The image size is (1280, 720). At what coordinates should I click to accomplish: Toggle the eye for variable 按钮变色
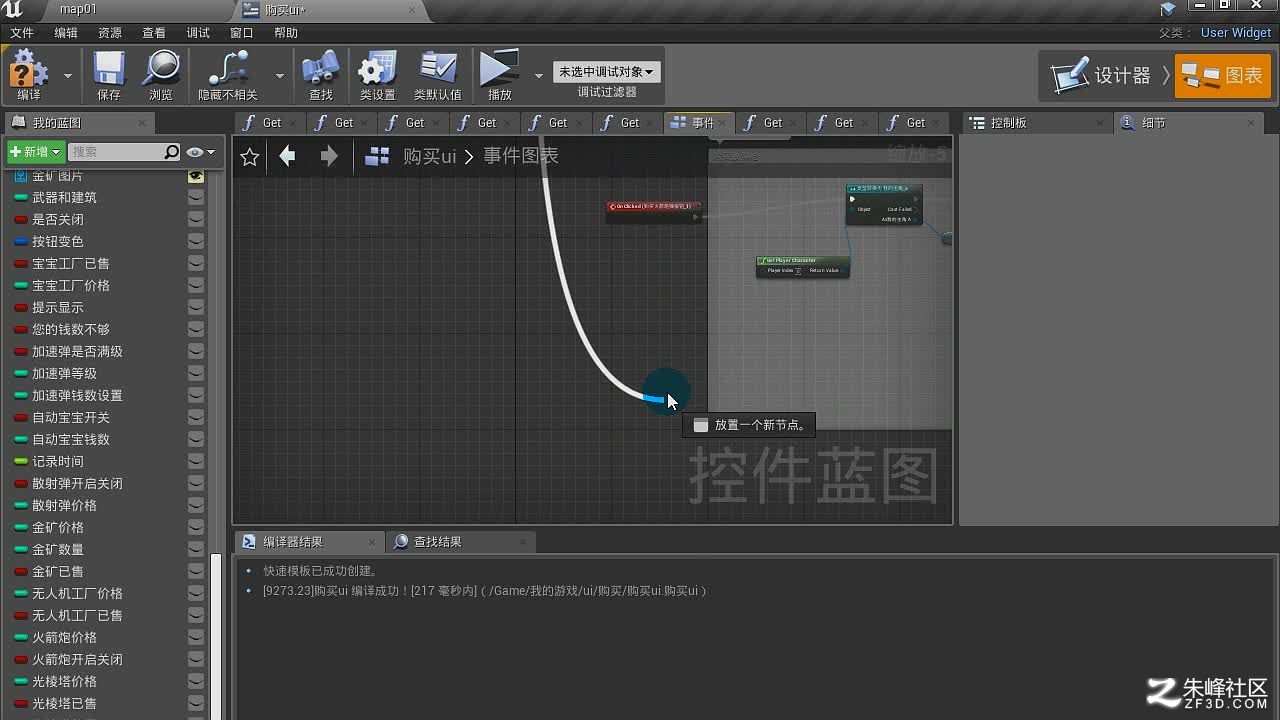point(196,242)
